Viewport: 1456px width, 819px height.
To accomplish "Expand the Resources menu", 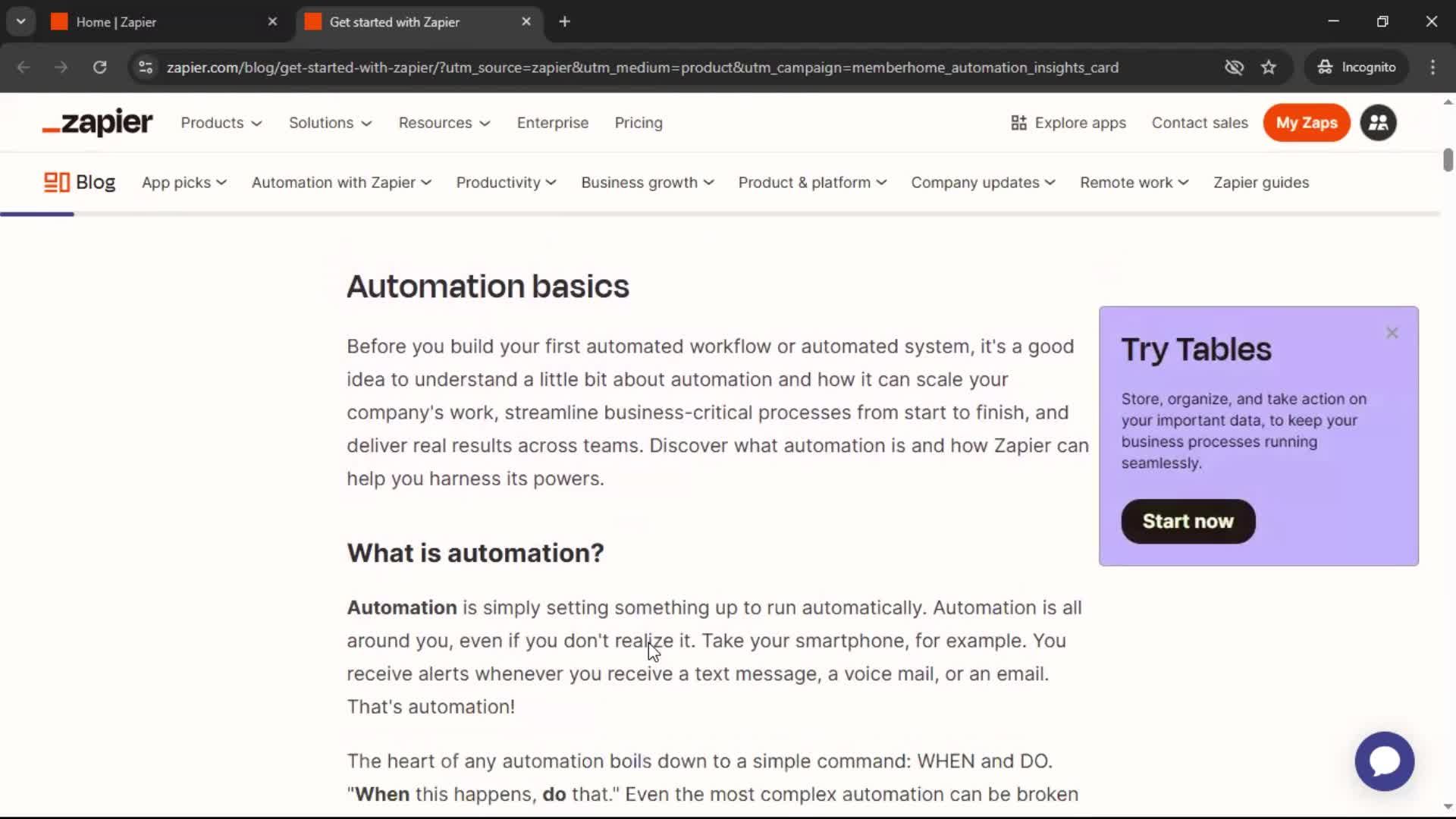I will click(x=444, y=123).
